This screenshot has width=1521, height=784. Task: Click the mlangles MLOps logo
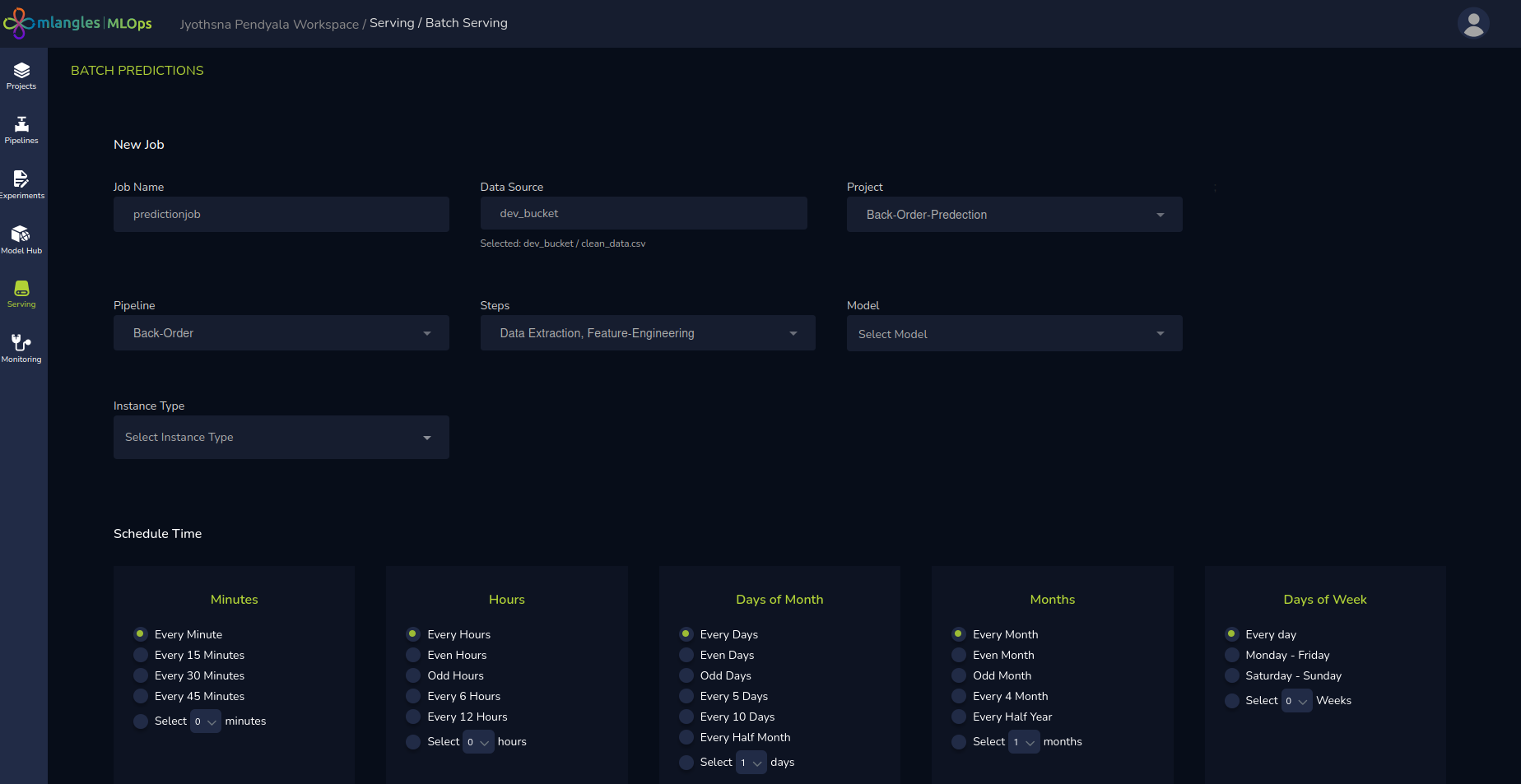pyautogui.click(x=78, y=23)
